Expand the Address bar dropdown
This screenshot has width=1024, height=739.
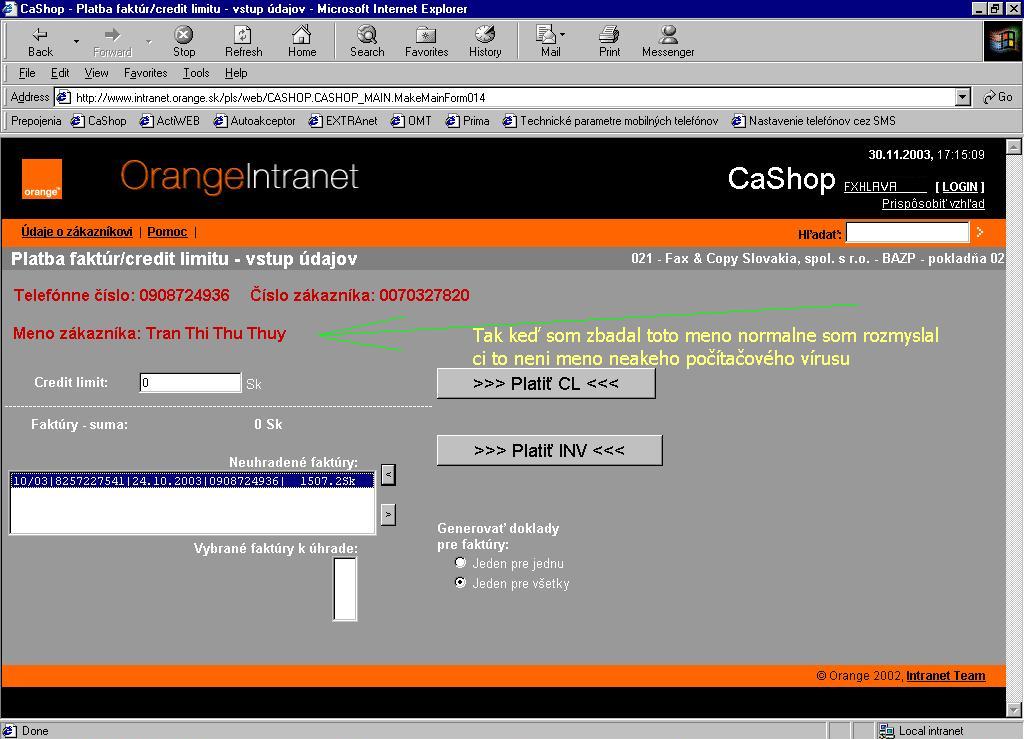click(x=962, y=97)
